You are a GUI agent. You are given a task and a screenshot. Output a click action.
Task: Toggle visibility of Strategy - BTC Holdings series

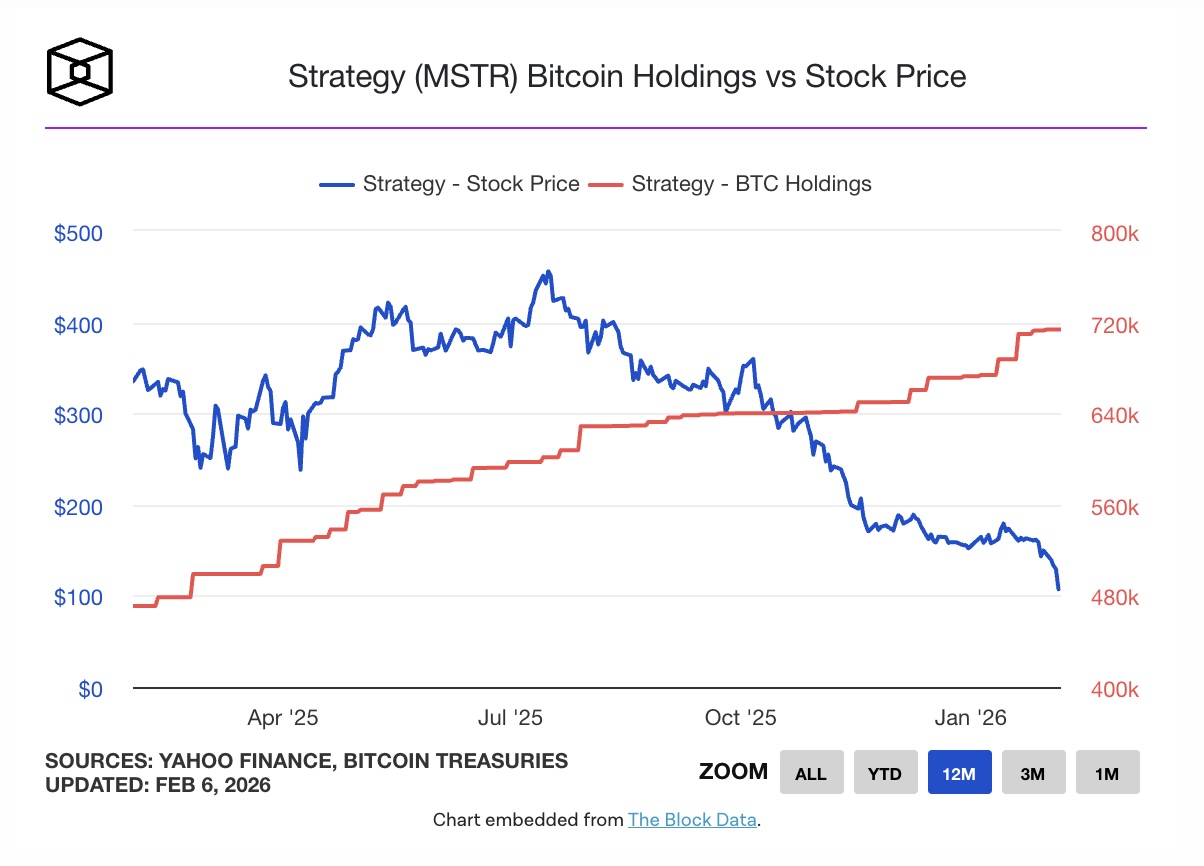pyautogui.click(x=751, y=184)
